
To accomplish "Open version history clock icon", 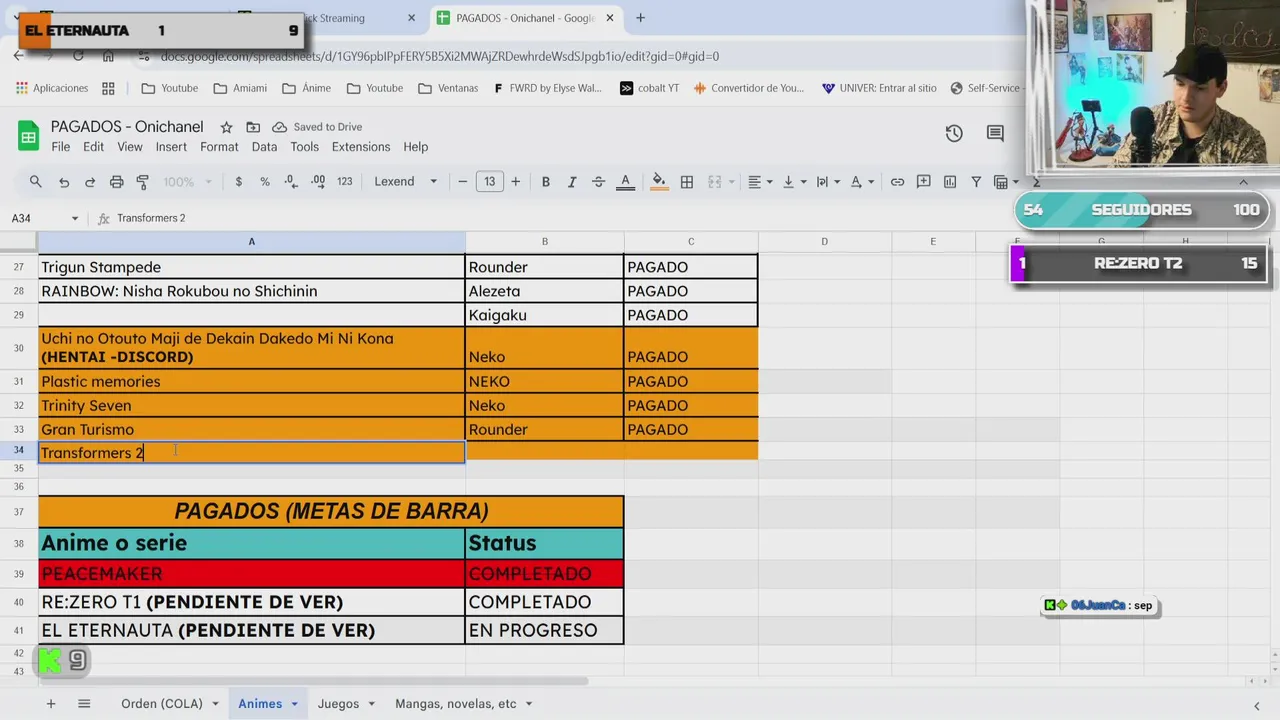I will pos(954,134).
